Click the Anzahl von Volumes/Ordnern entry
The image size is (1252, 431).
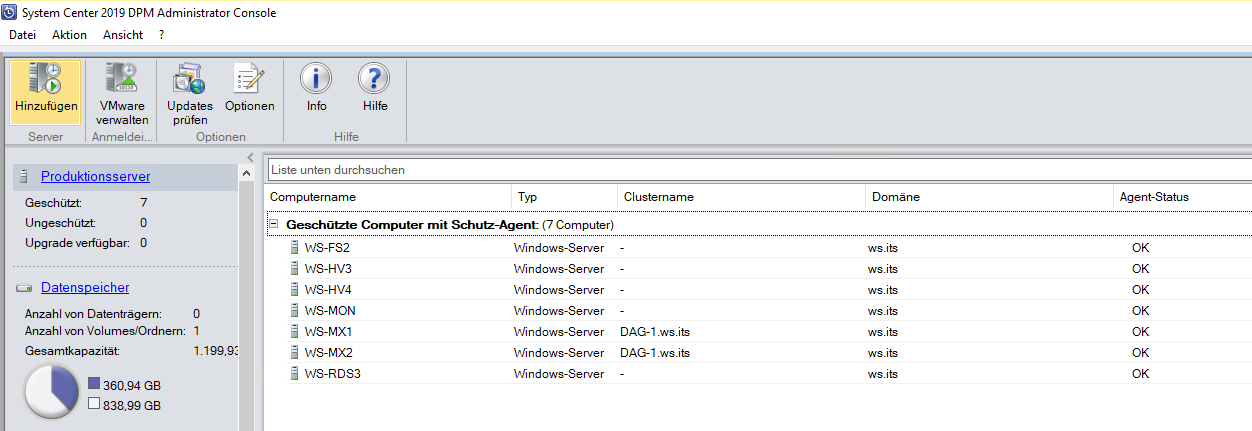112,330
